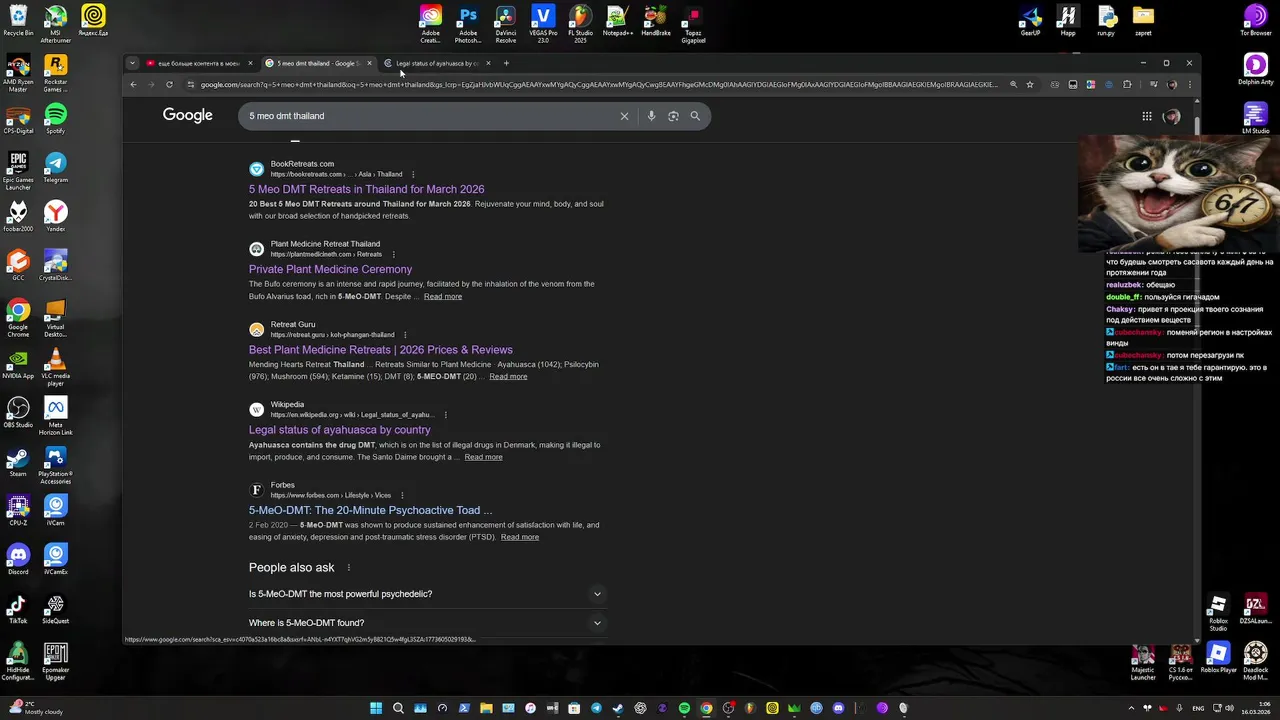1280x720 pixels.
Task: Open options menu for Plant Medicine Retreat result
Action: (x=393, y=254)
